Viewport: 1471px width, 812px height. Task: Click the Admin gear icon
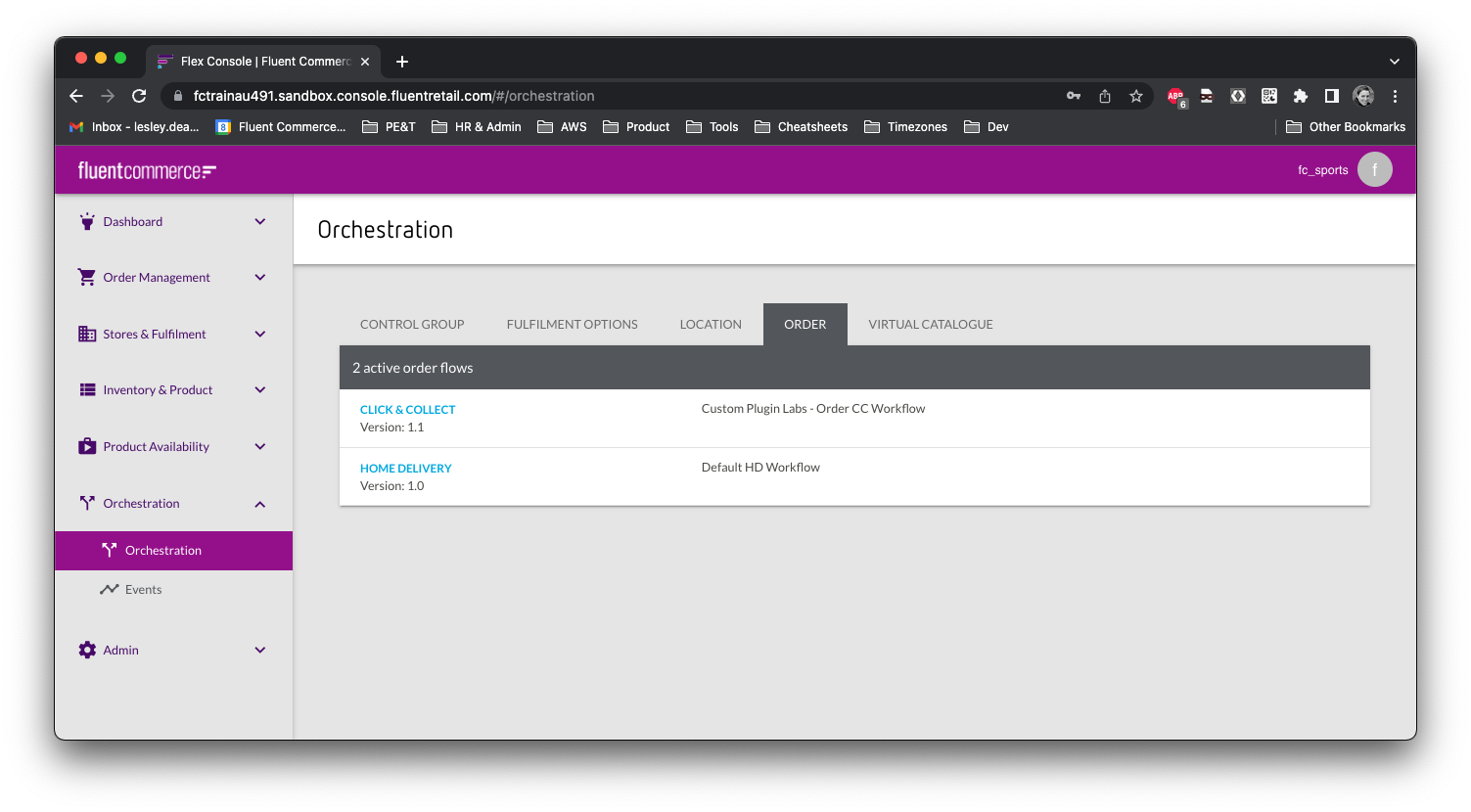point(87,650)
